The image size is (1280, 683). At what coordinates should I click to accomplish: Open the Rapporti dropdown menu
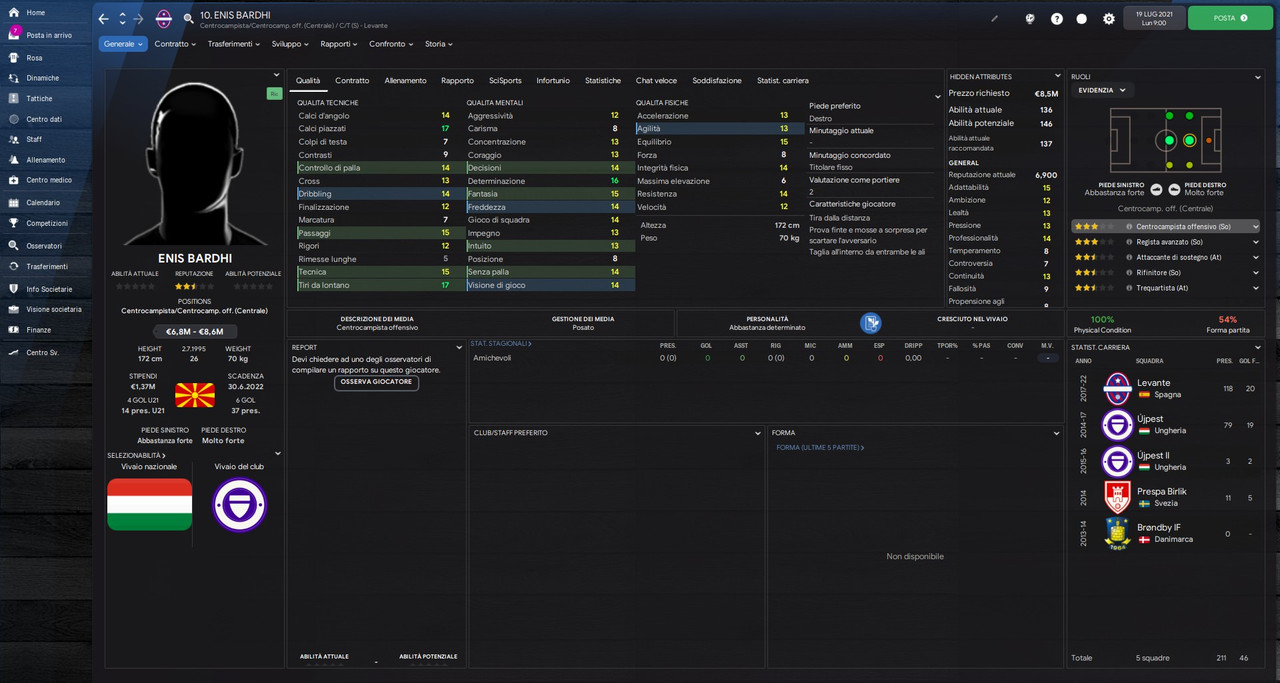click(x=340, y=44)
